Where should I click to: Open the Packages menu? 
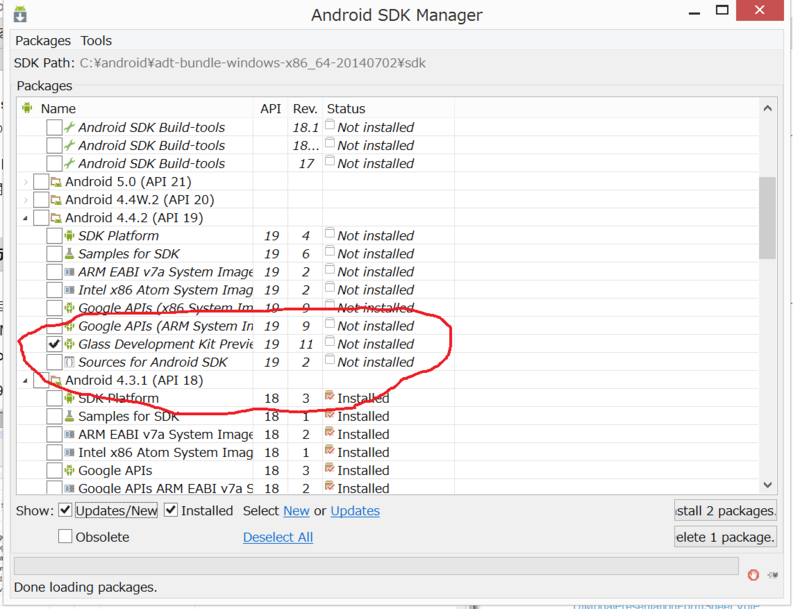pos(43,41)
